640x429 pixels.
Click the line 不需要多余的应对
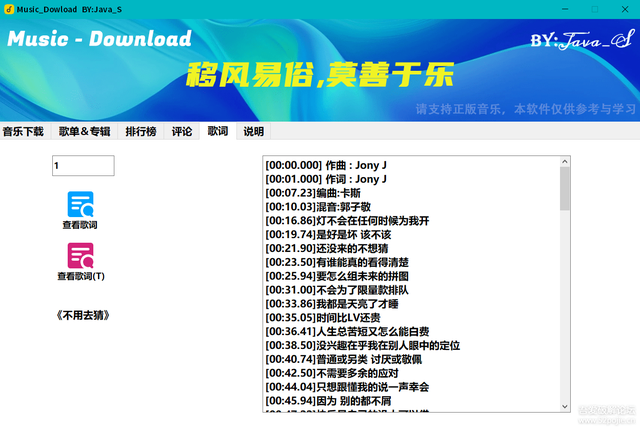tap(332, 373)
